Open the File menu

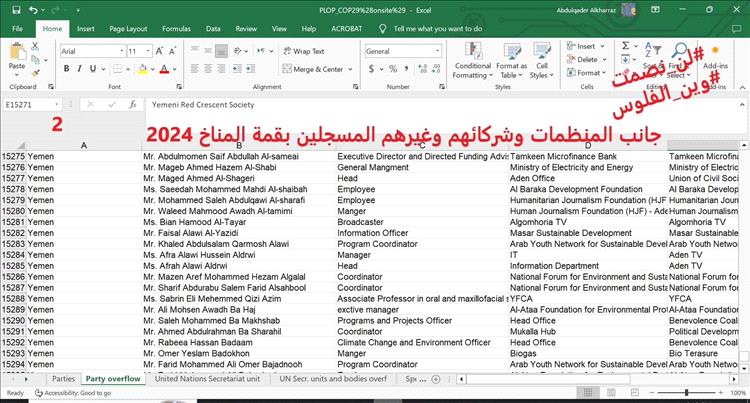tap(17, 29)
